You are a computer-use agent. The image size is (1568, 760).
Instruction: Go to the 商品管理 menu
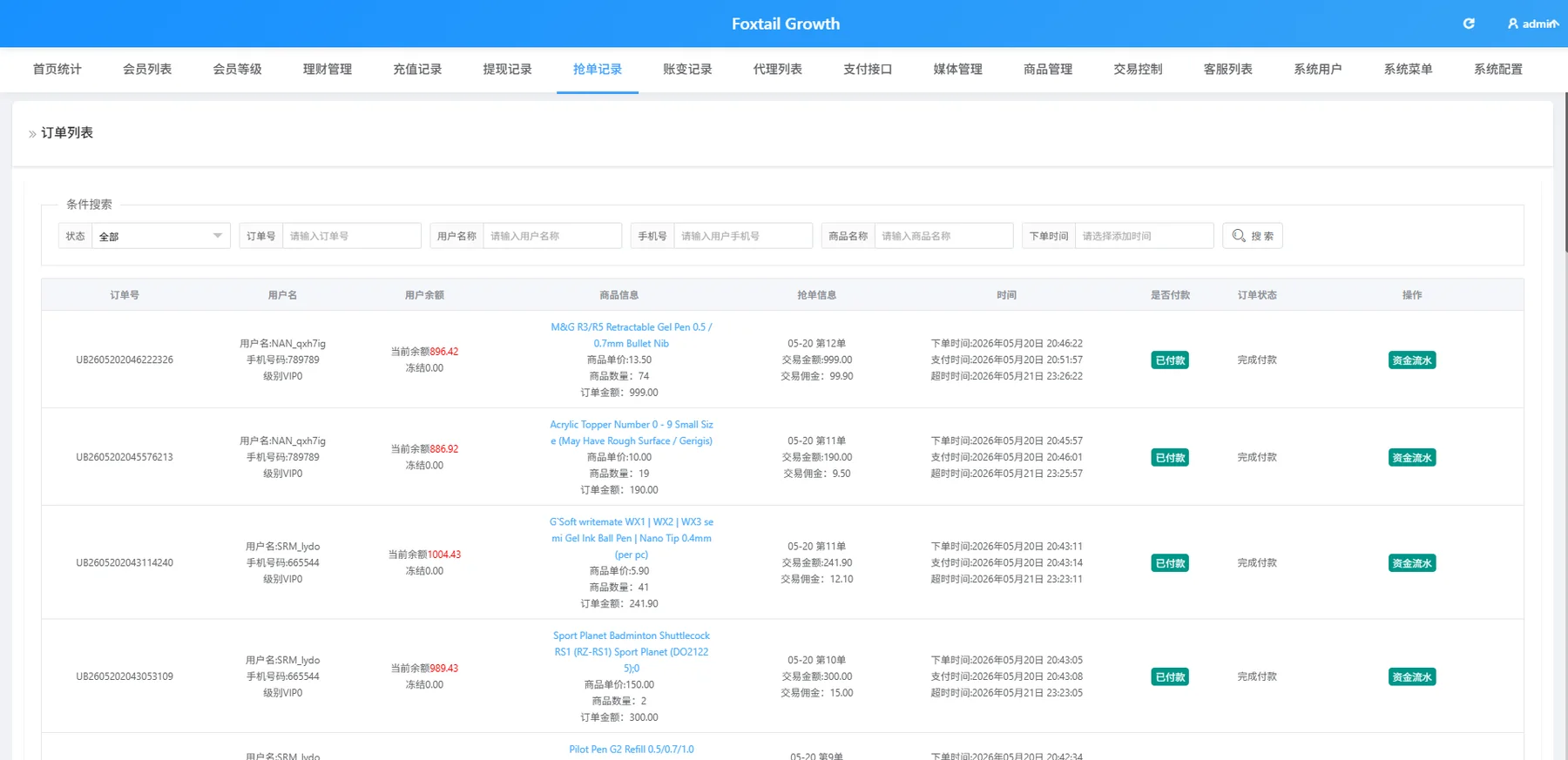(x=1048, y=70)
